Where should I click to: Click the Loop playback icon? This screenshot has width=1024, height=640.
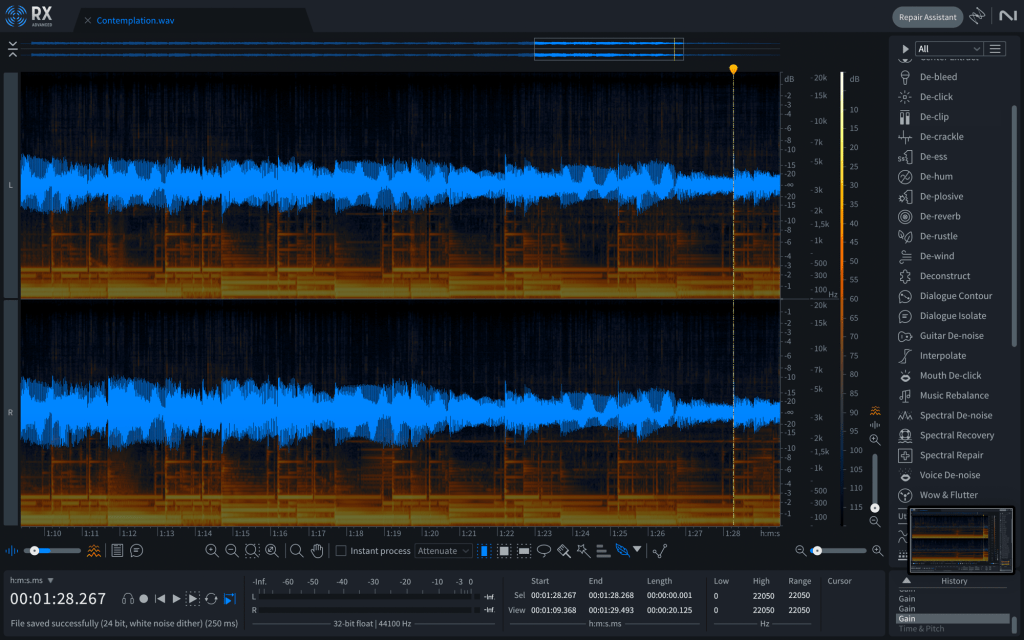(x=211, y=598)
